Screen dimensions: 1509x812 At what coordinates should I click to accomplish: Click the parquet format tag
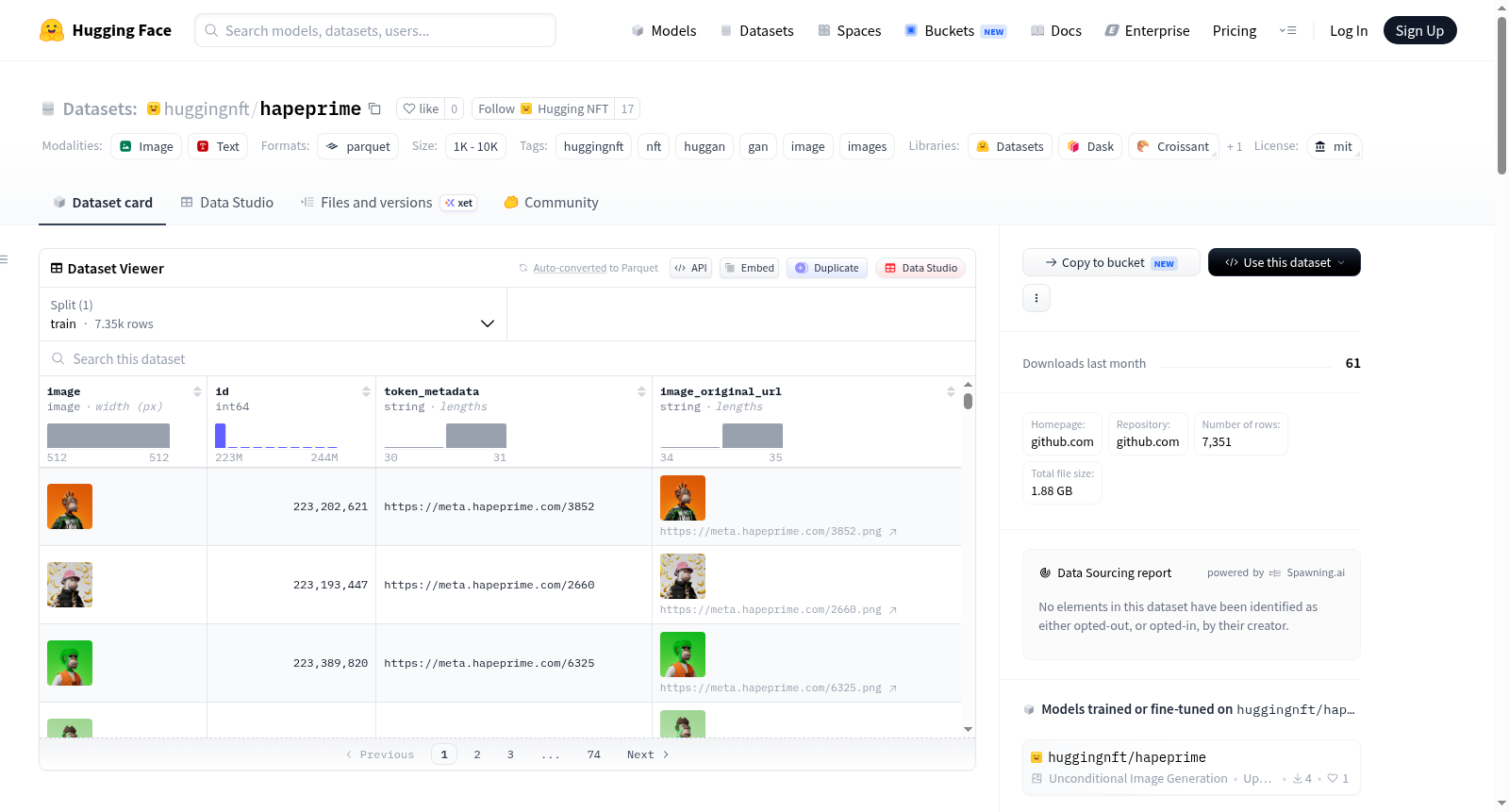click(x=357, y=146)
